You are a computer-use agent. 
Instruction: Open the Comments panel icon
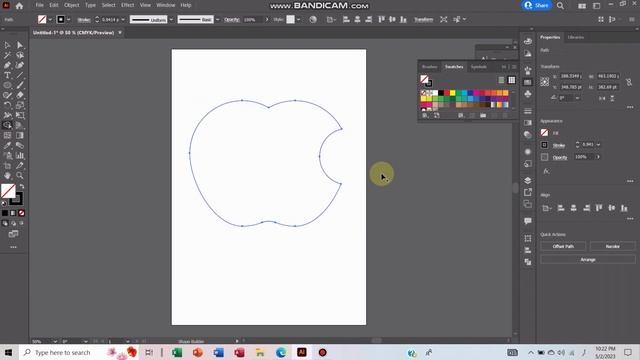tap(528, 221)
